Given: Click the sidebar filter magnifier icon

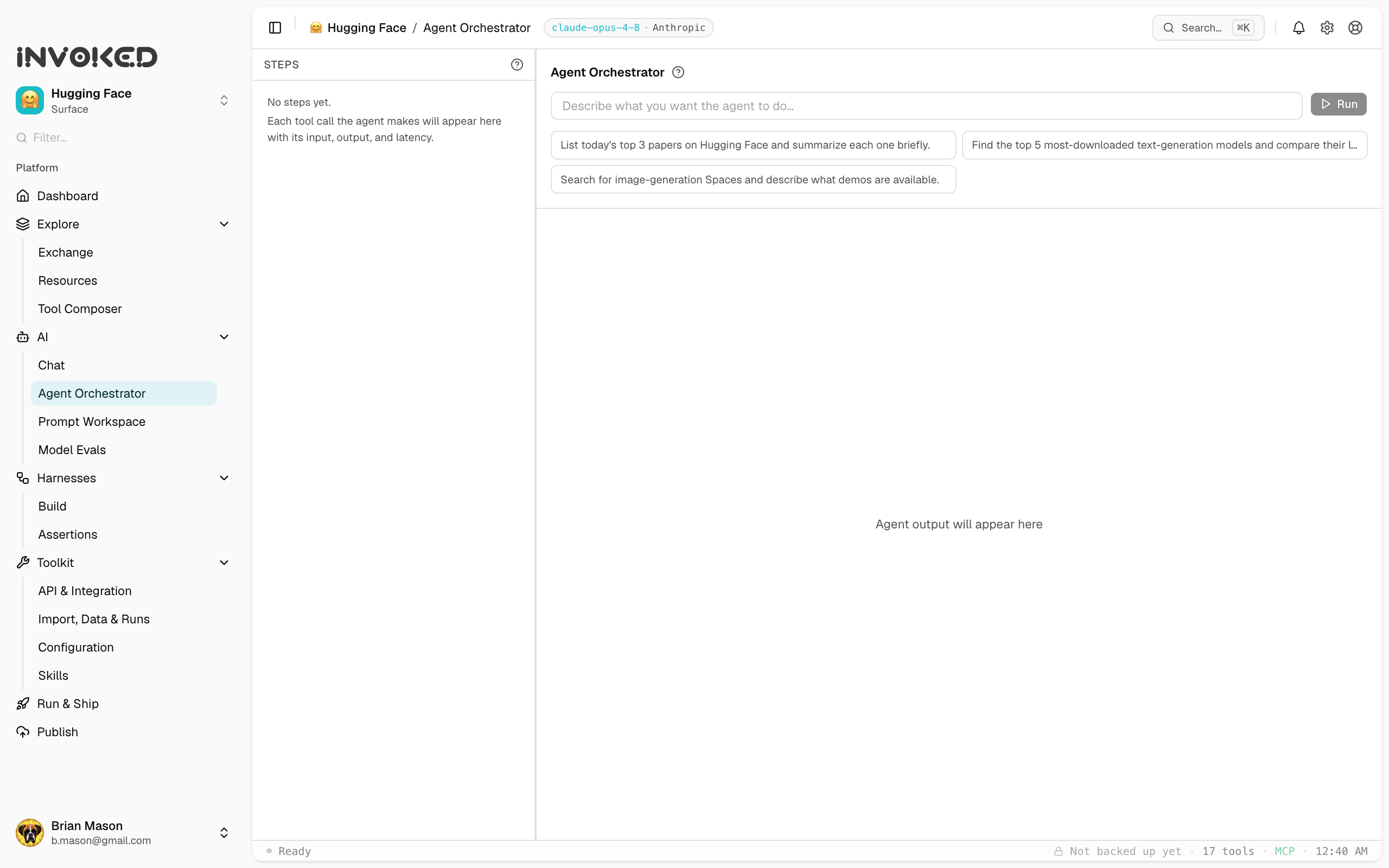Looking at the screenshot, I should coord(22,138).
